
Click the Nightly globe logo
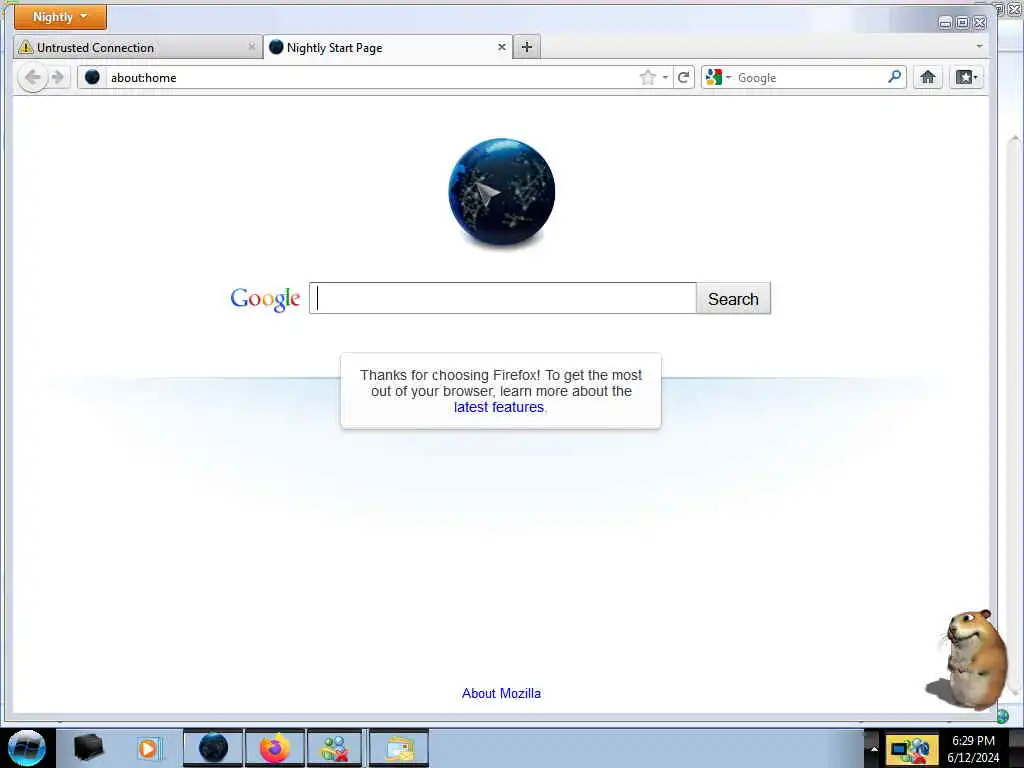[x=502, y=192]
